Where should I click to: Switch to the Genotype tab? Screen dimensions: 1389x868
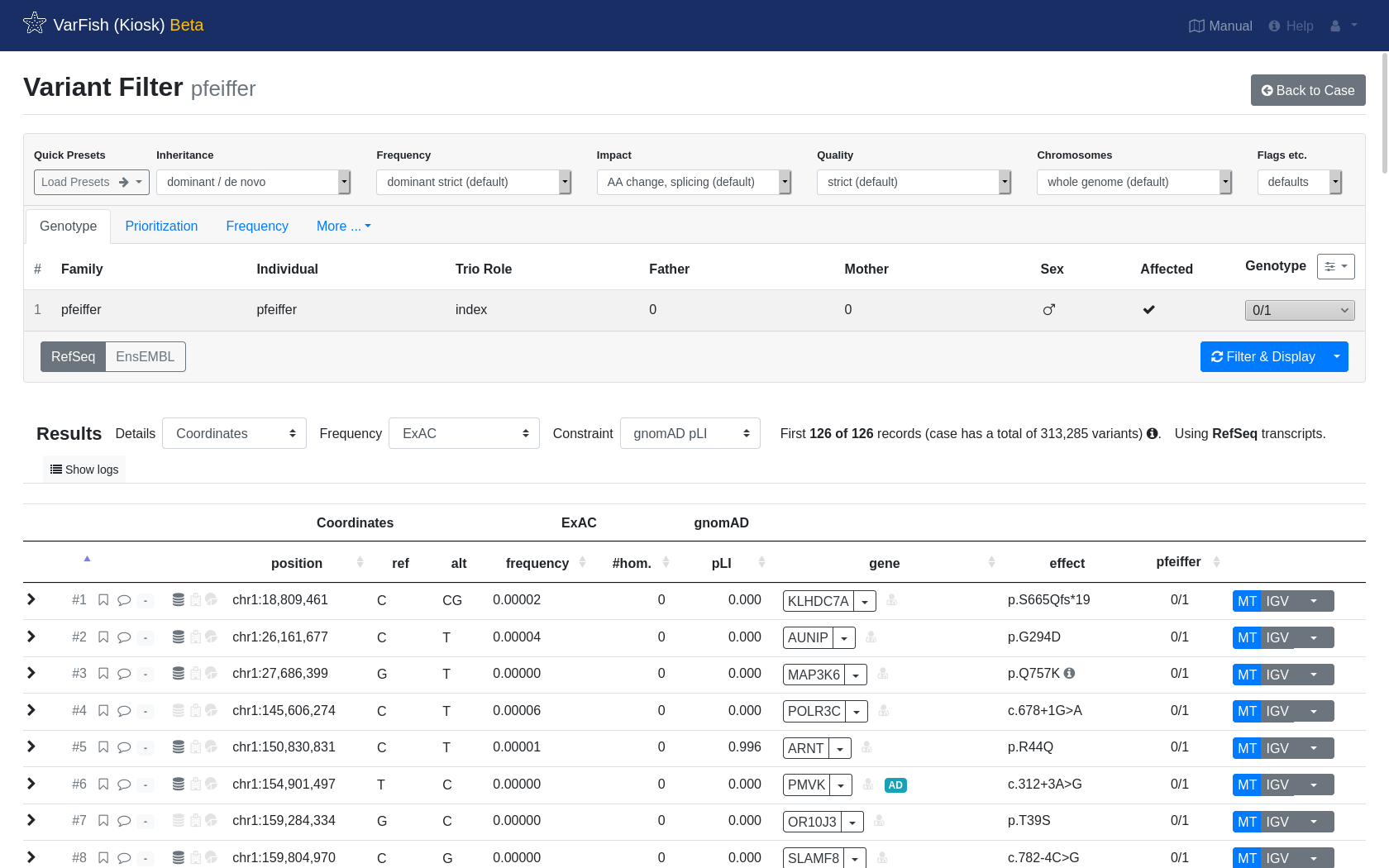(68, 227)
